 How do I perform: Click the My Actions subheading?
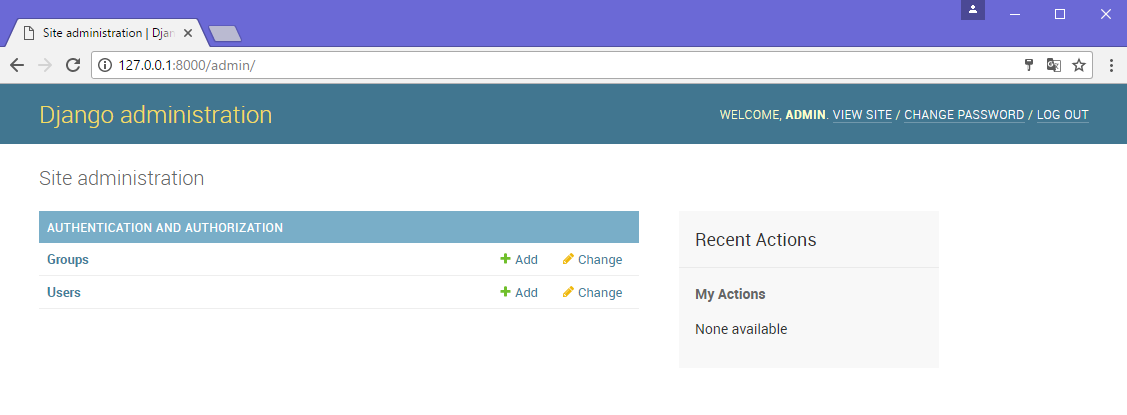coord(730,294)
